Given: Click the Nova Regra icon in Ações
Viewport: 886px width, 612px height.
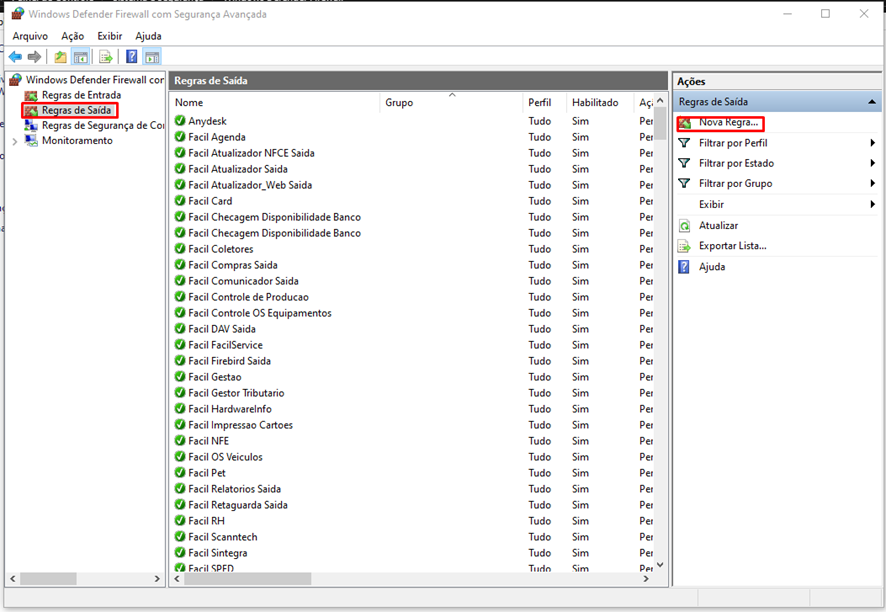Looking at the screenshot, I should (x=685, y=123).
